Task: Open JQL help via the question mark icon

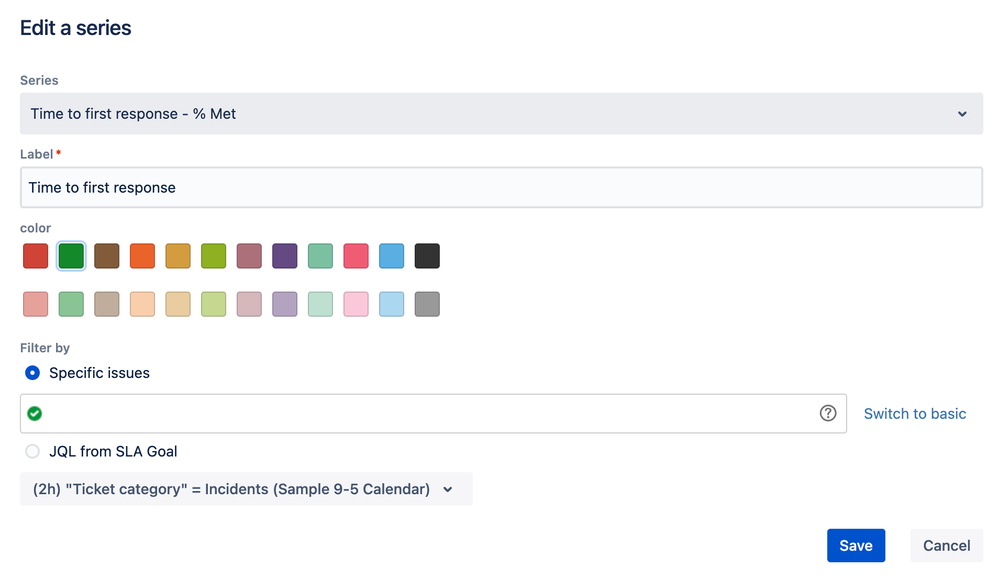Action: [x=827, y=413]
